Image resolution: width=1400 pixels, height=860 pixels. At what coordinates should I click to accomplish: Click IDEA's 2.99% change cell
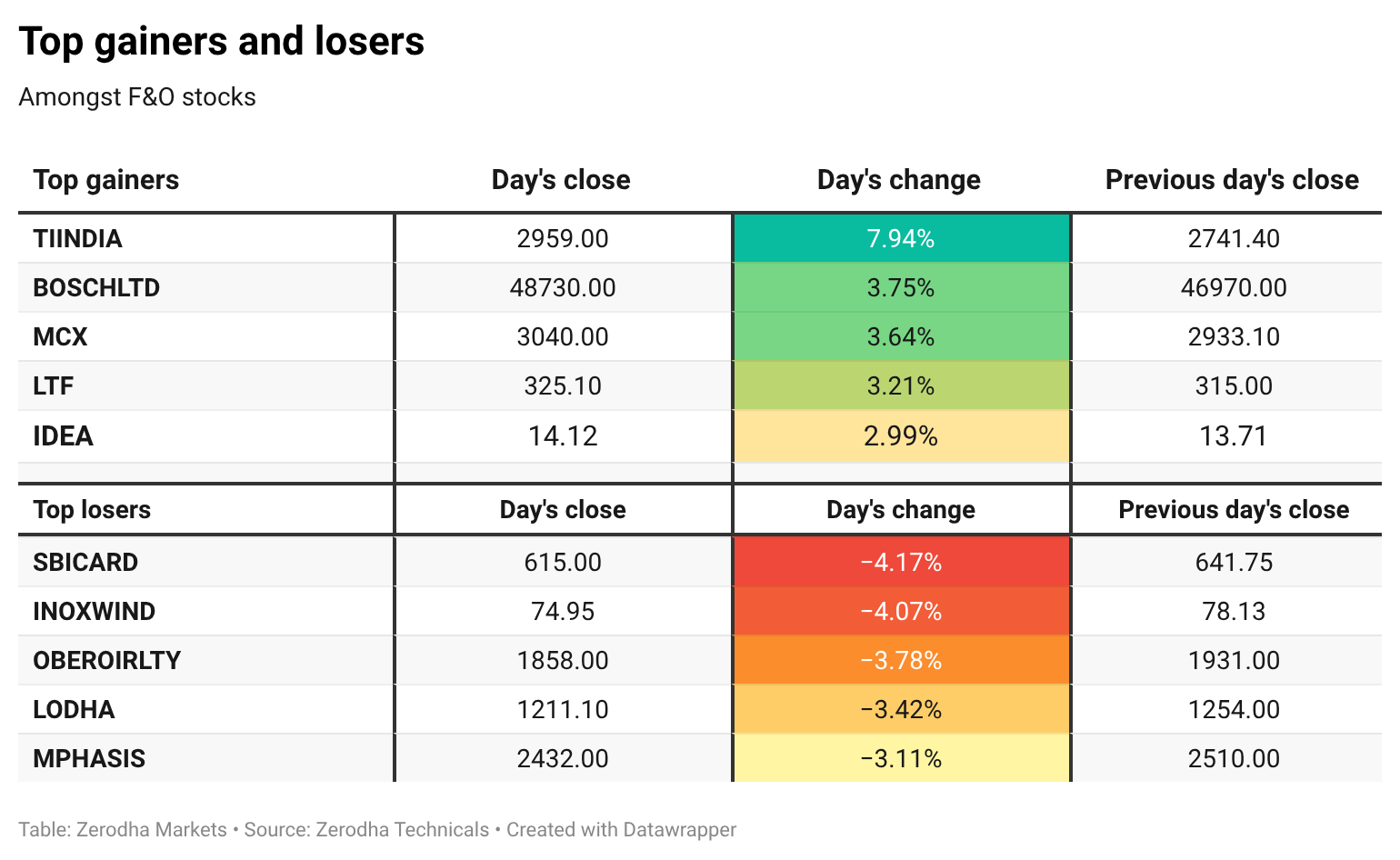(x=901, y=436)
